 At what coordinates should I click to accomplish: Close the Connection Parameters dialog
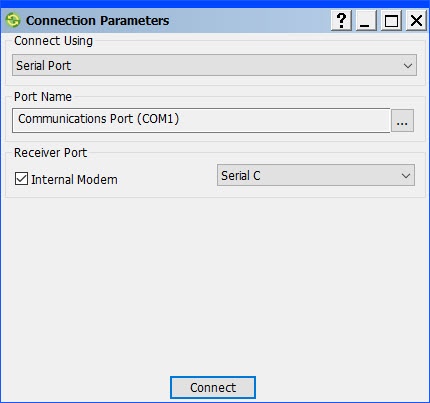pyautogui.click(x=416, y=21)
